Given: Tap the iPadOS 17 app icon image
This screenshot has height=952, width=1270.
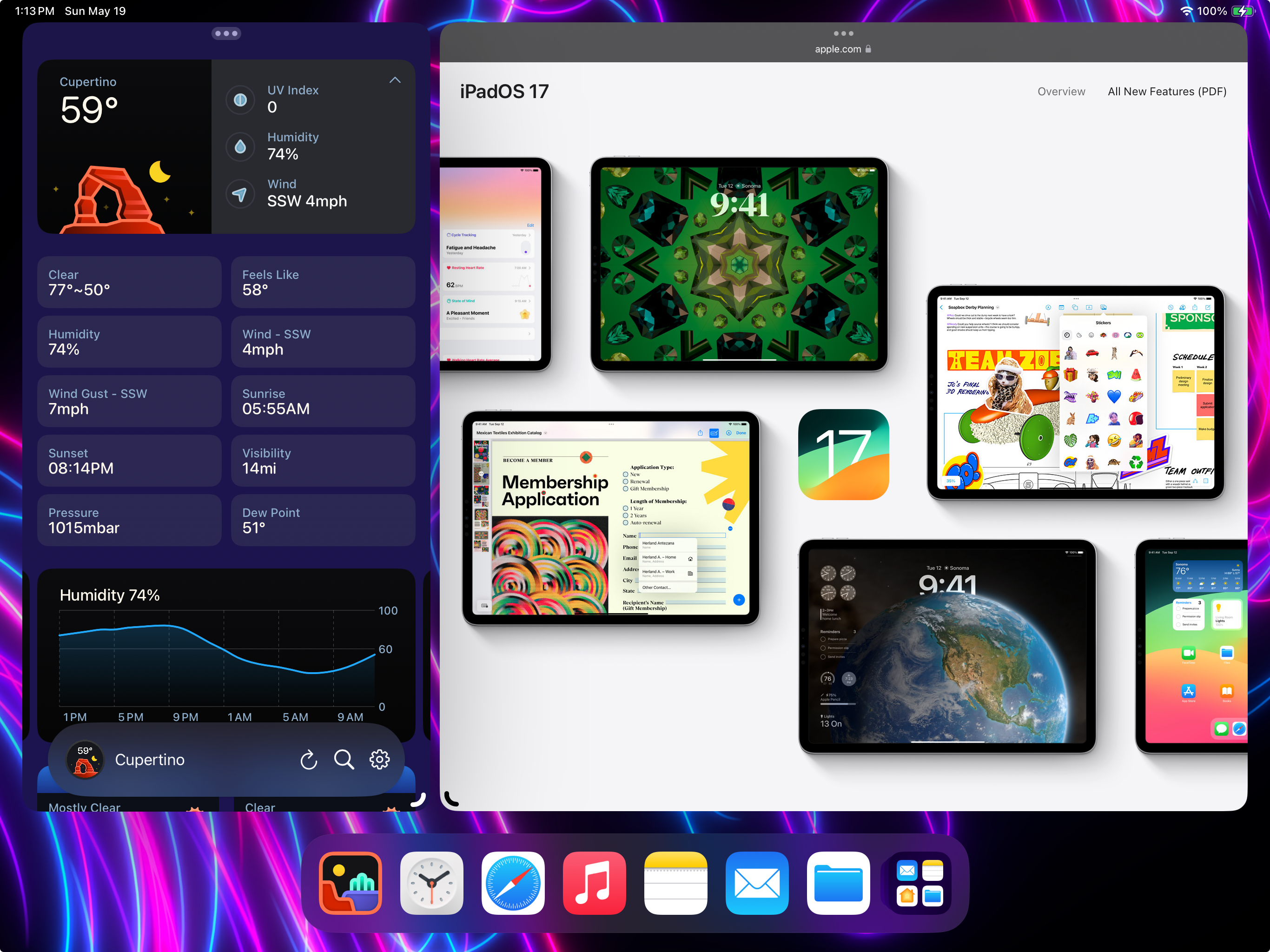Looking at the screenshot, I should 843,454.
